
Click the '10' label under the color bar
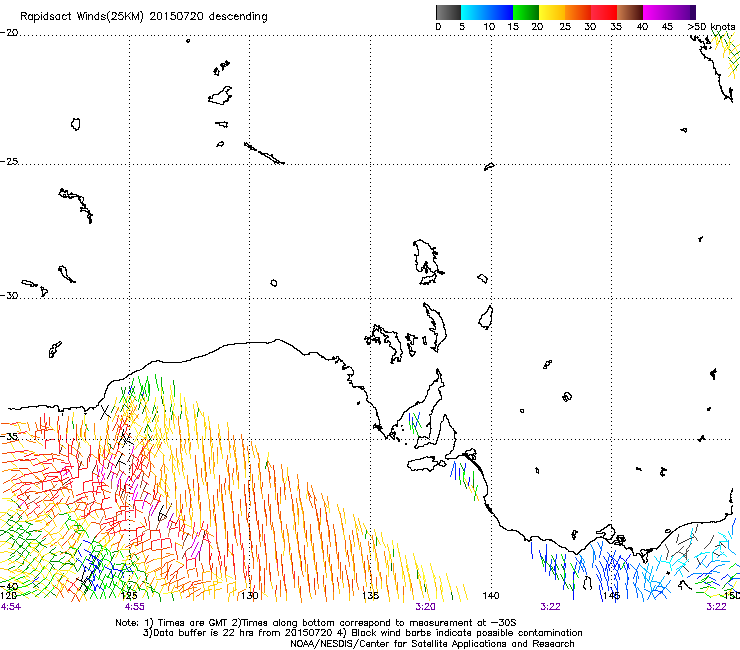(489, 26)
